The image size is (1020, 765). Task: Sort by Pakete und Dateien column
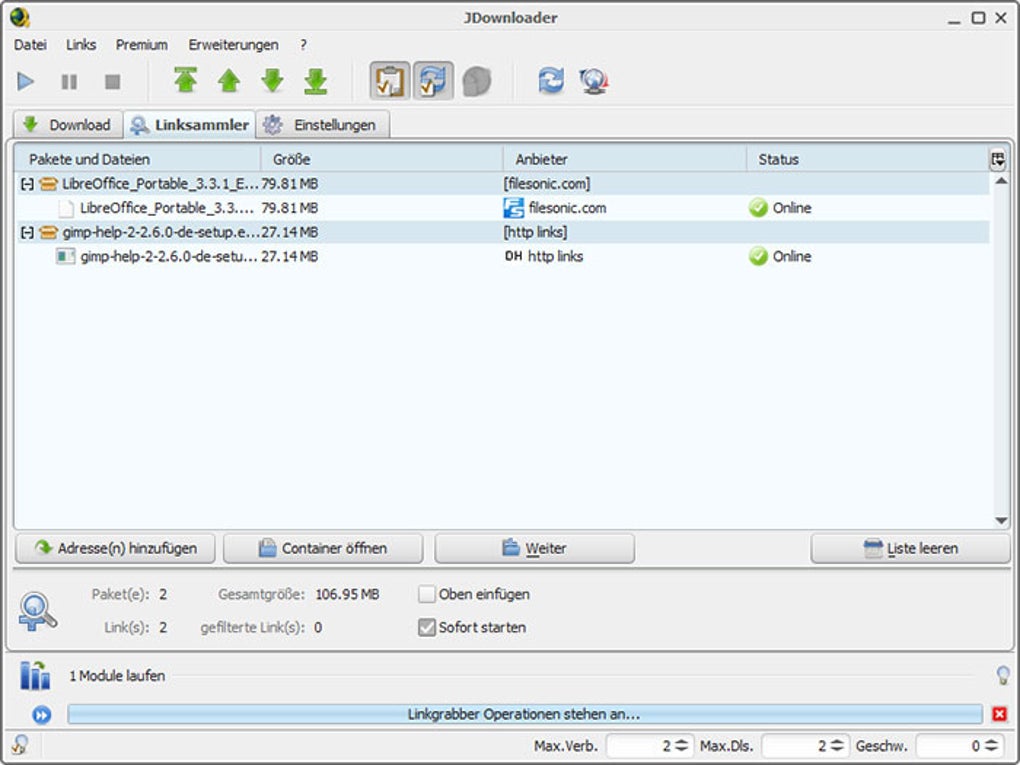(137, 159)
